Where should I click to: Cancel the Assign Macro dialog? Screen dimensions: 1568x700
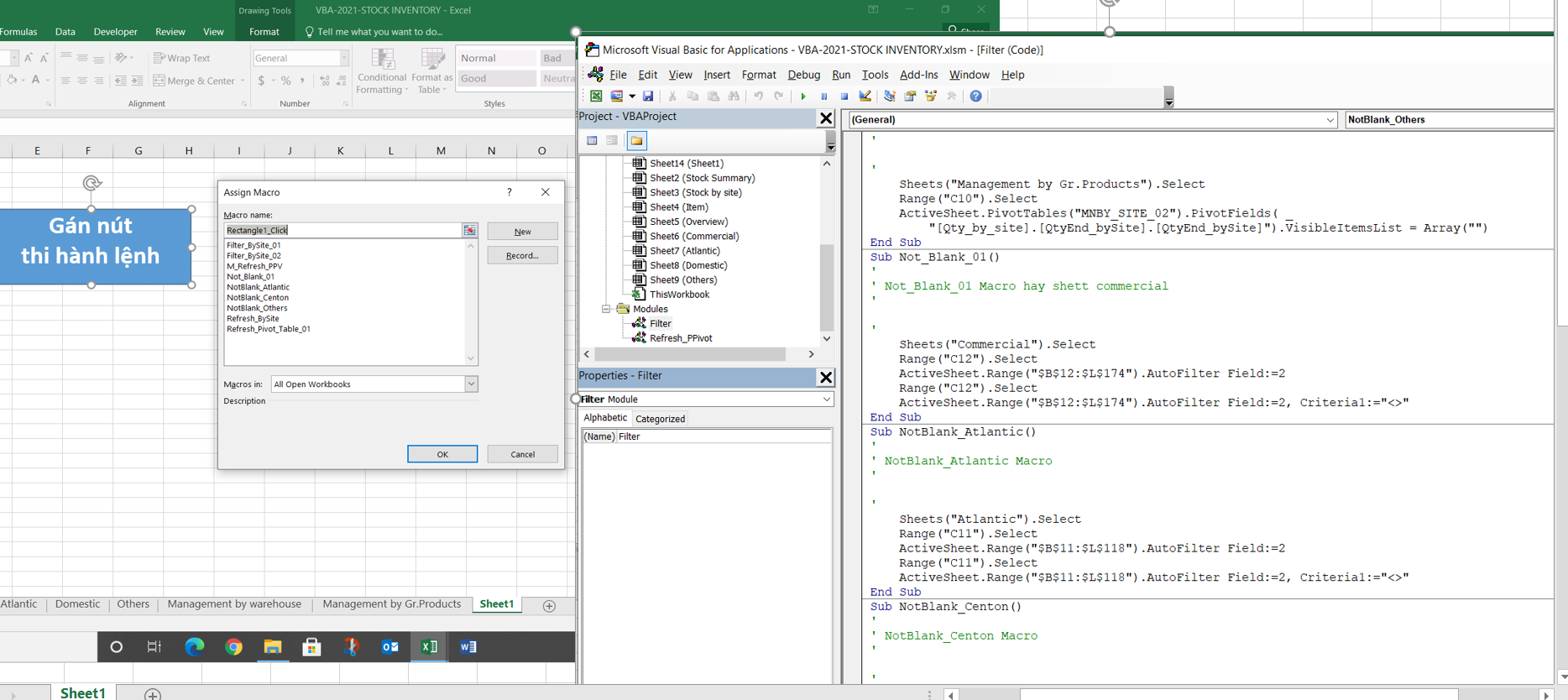[522, 454]
